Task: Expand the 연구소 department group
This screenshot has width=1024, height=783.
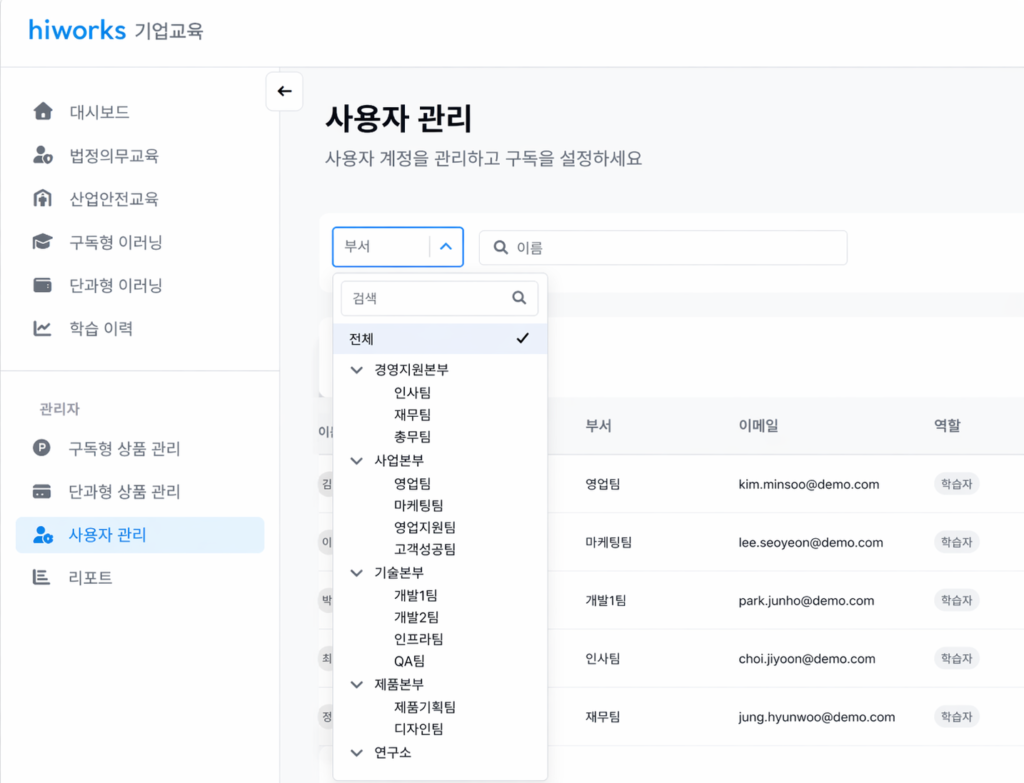Action: tap(357, 753)
